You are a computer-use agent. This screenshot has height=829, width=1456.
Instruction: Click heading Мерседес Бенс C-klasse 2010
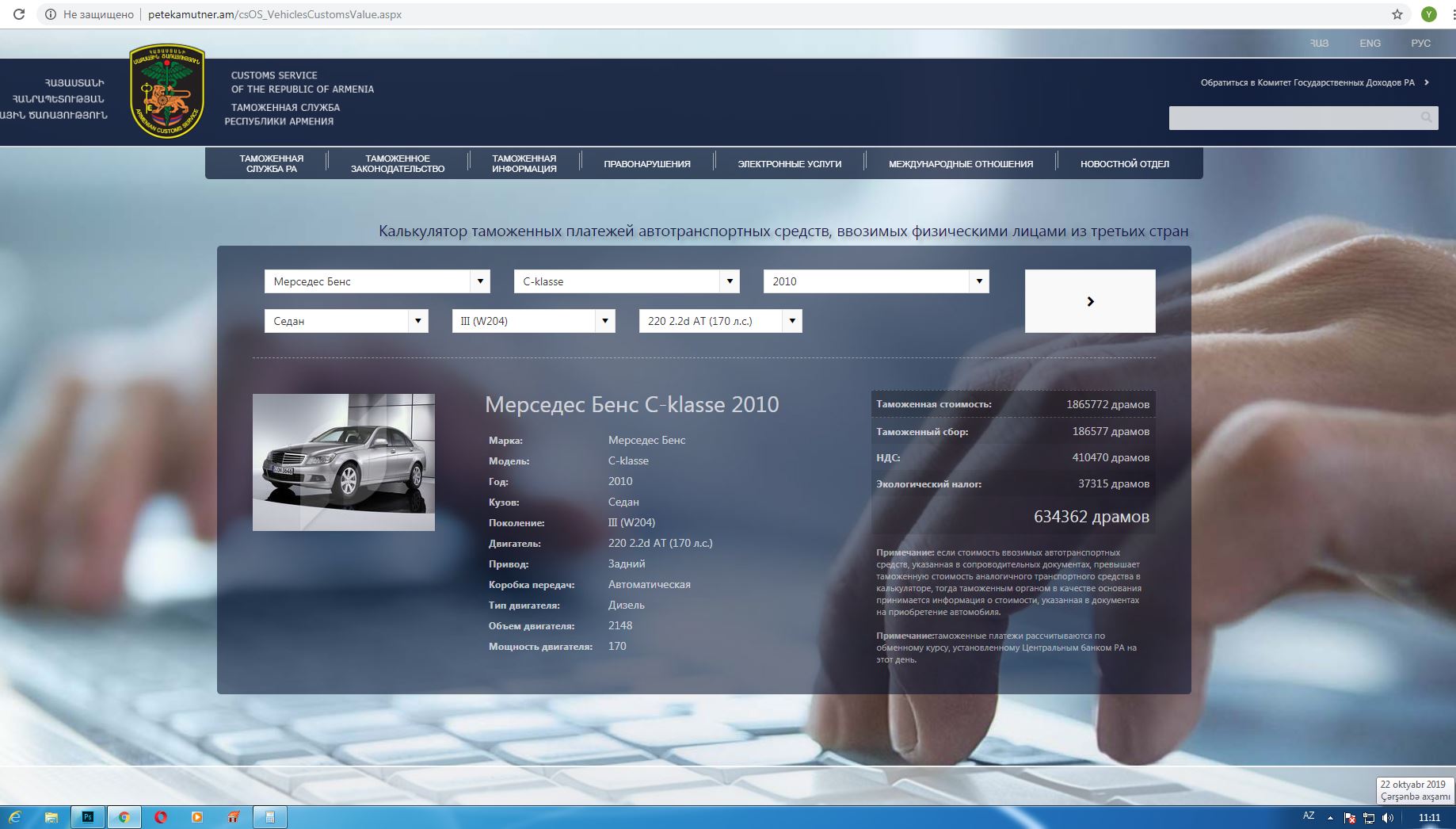[632, 404]
